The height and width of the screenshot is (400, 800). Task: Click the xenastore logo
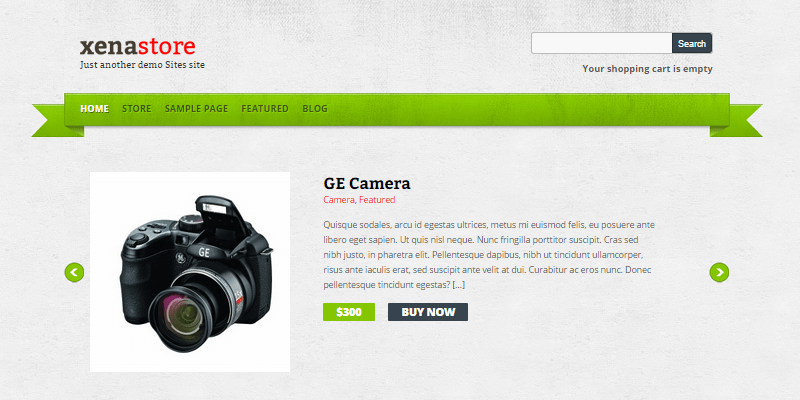[137, 46]
